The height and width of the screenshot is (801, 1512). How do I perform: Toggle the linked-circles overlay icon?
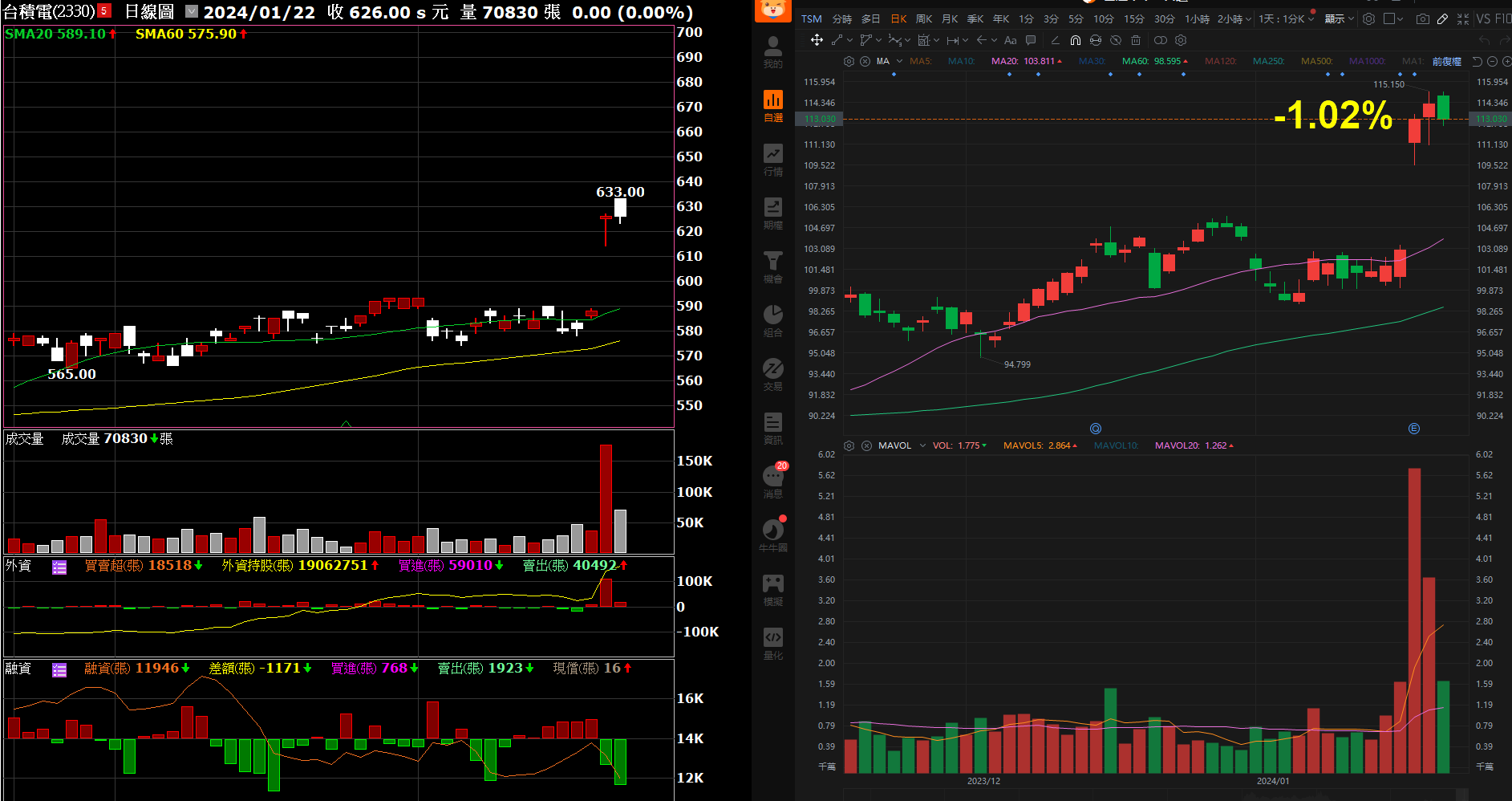[x=1161, y=40]
